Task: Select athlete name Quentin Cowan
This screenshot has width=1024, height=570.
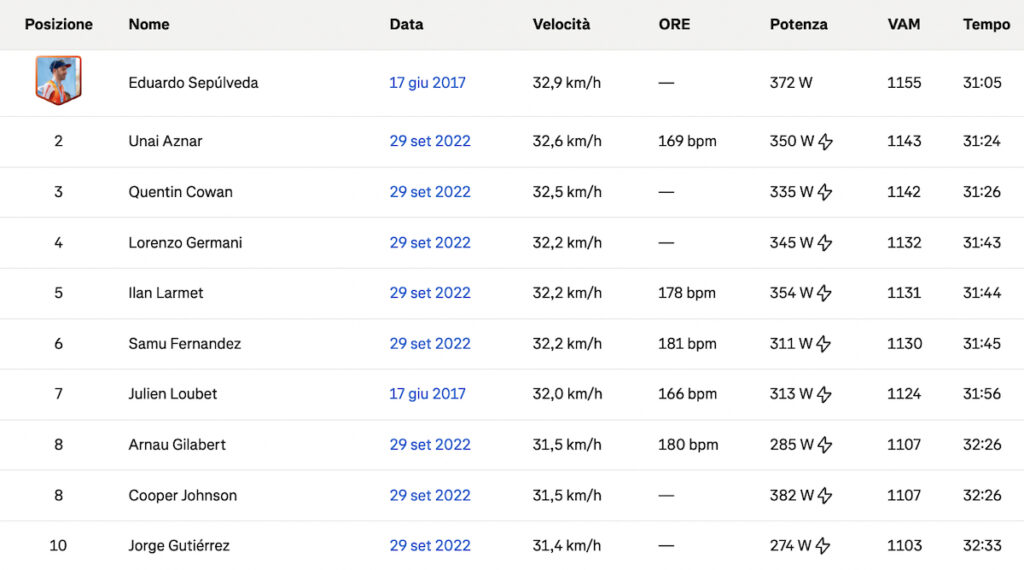Action: (x=180, y=192)
